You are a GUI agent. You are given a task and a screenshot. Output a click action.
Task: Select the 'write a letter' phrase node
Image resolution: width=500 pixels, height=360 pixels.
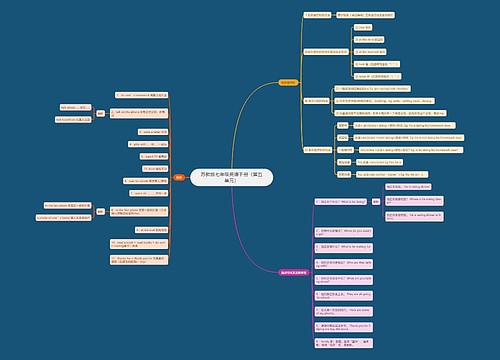coord(153,132)
